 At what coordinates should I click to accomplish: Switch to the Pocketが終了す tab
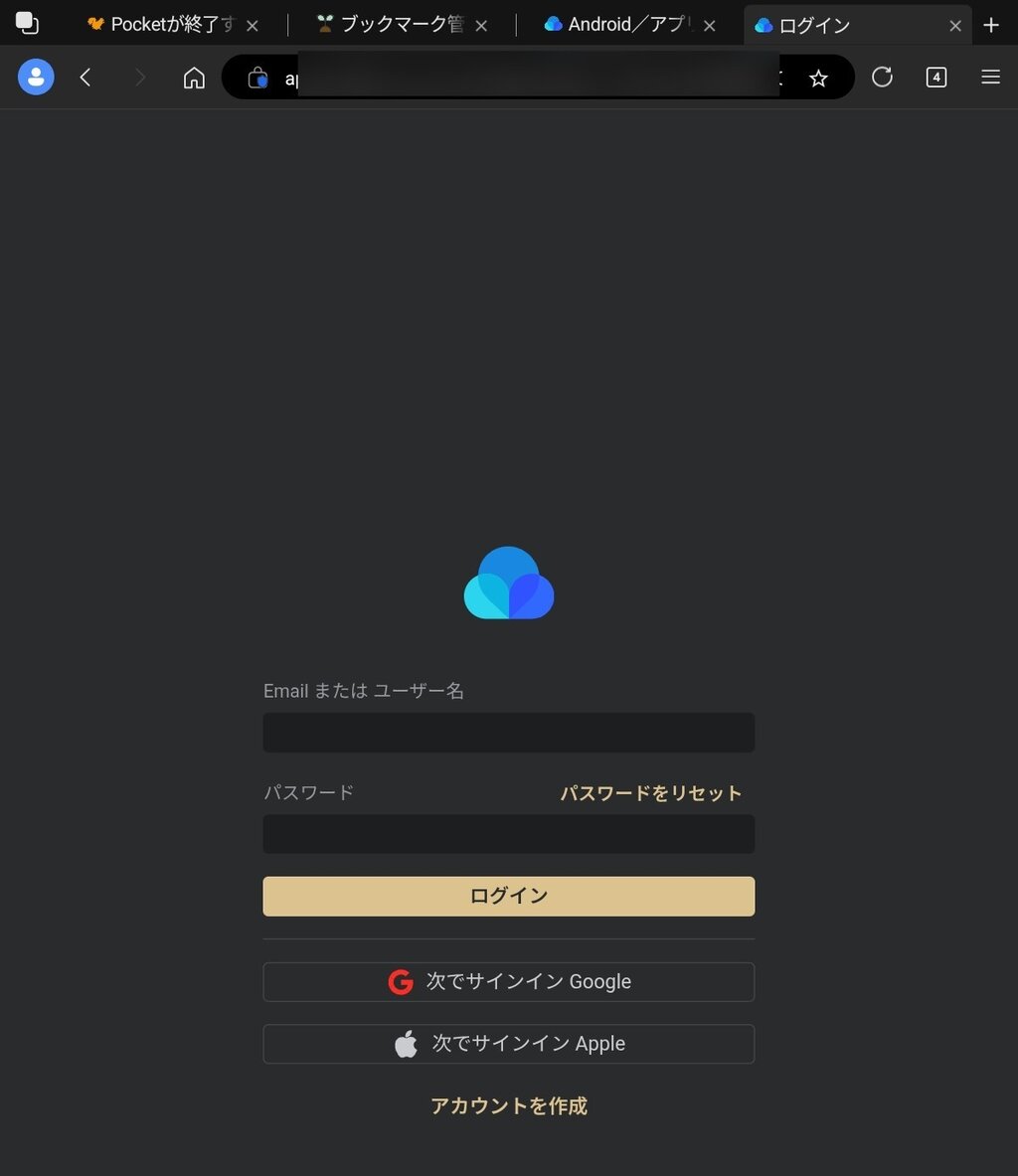(x=161, y=25)
